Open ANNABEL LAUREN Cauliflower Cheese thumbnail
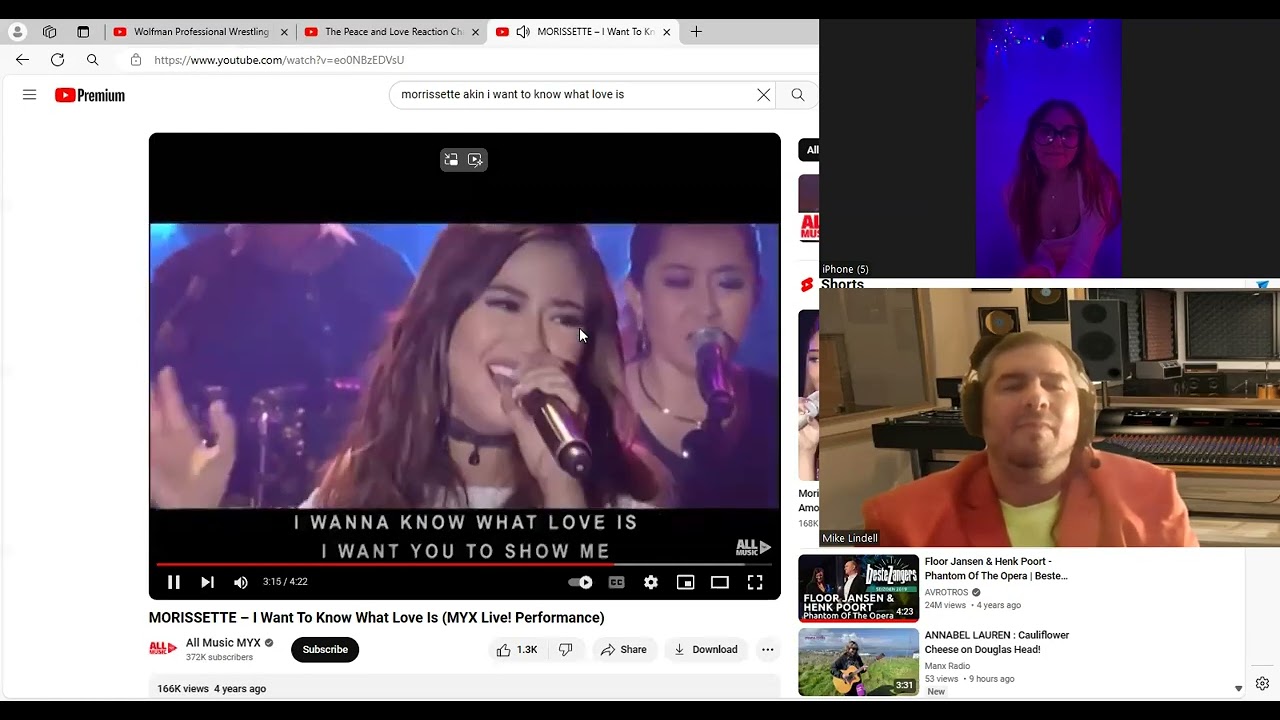Viewport: 1280px width, 720px height. pos(858,662)
